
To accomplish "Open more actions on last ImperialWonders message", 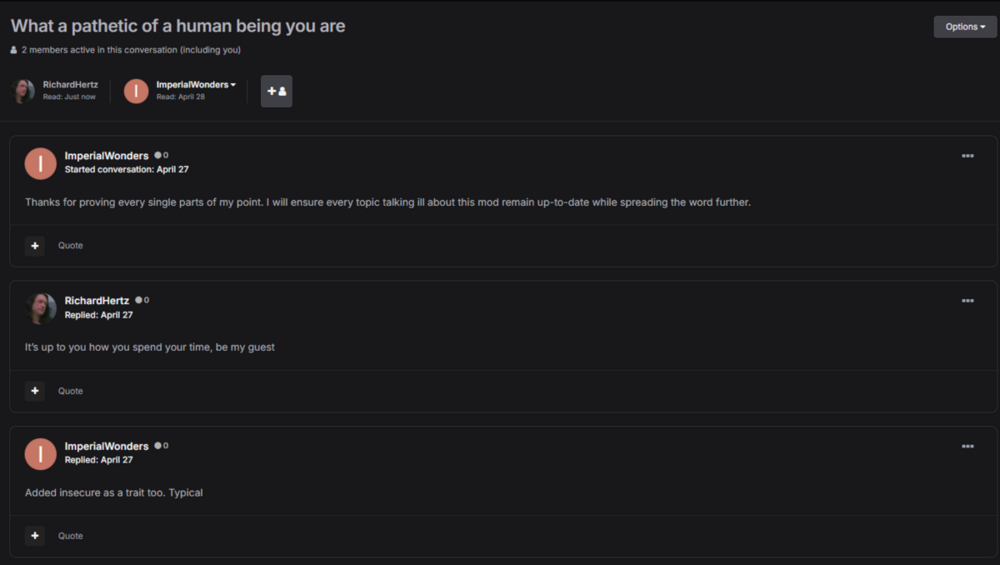I will [x=967, y=446].
